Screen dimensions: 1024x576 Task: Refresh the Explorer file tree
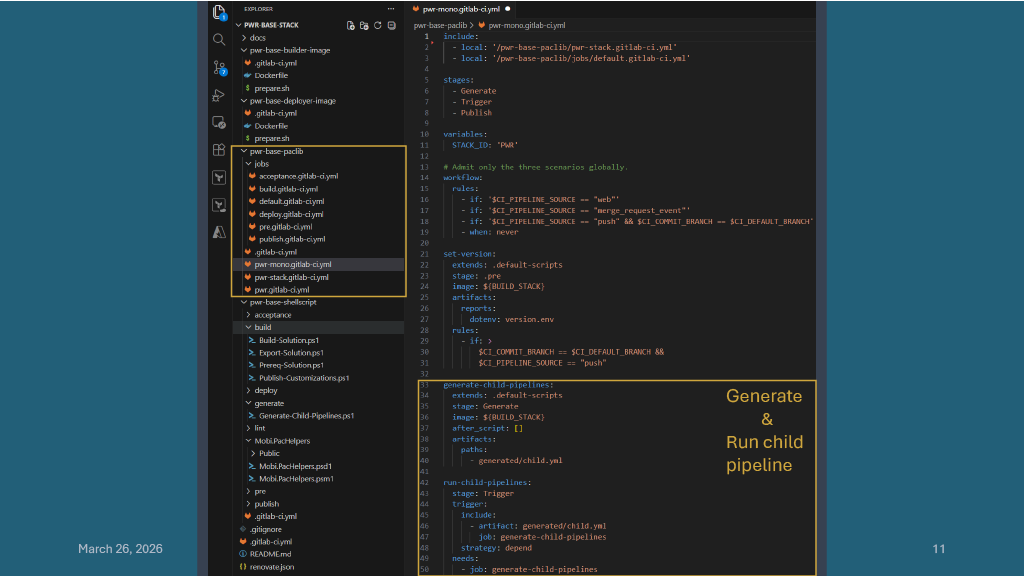tap(378, 25)
